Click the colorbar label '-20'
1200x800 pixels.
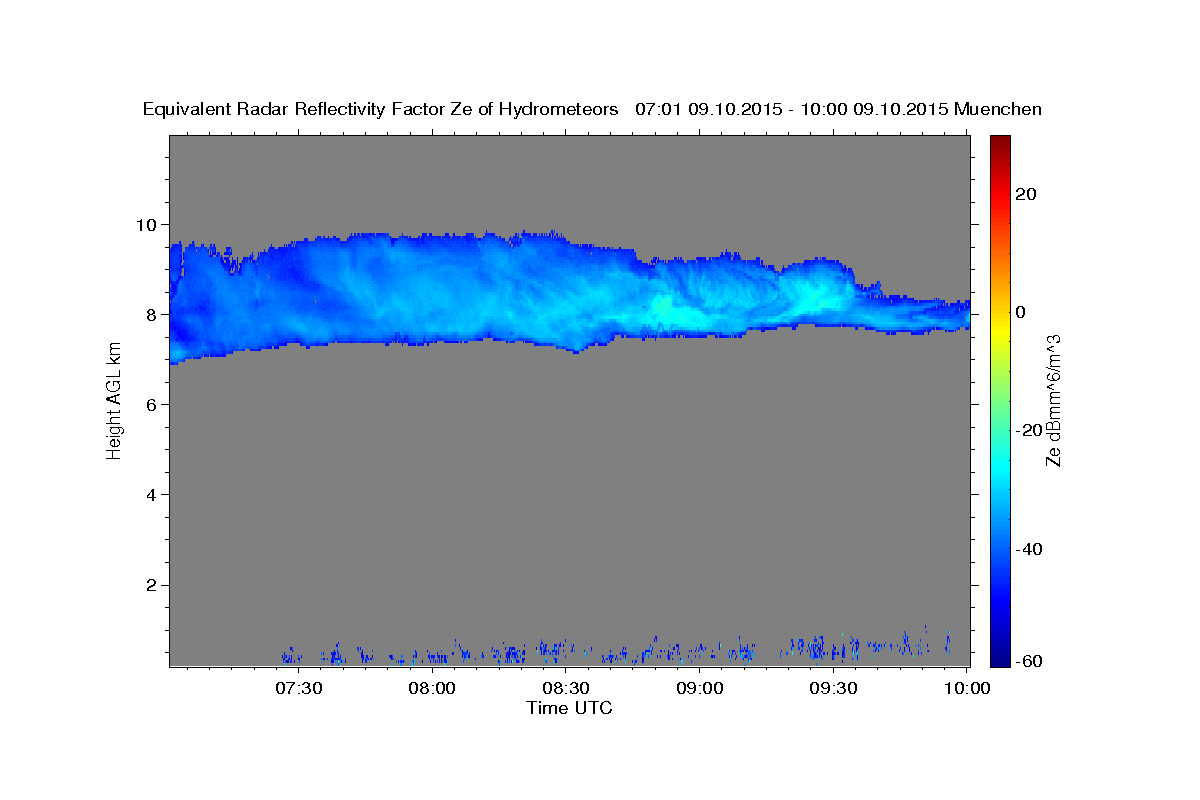pos(1027,430)
